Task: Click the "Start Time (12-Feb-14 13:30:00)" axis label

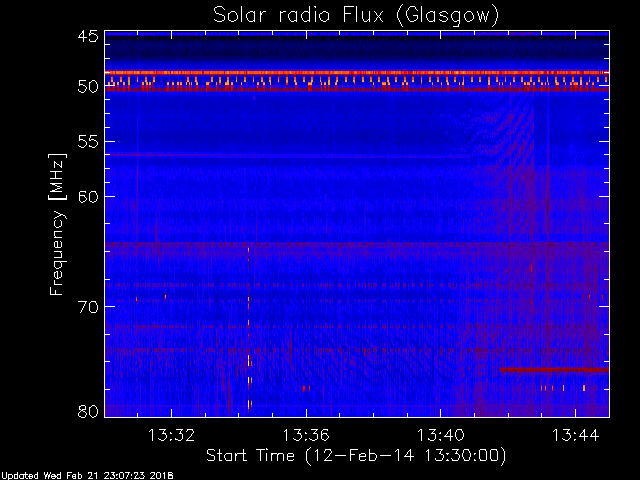Action: pyautogui.click(x=356, y=456)
